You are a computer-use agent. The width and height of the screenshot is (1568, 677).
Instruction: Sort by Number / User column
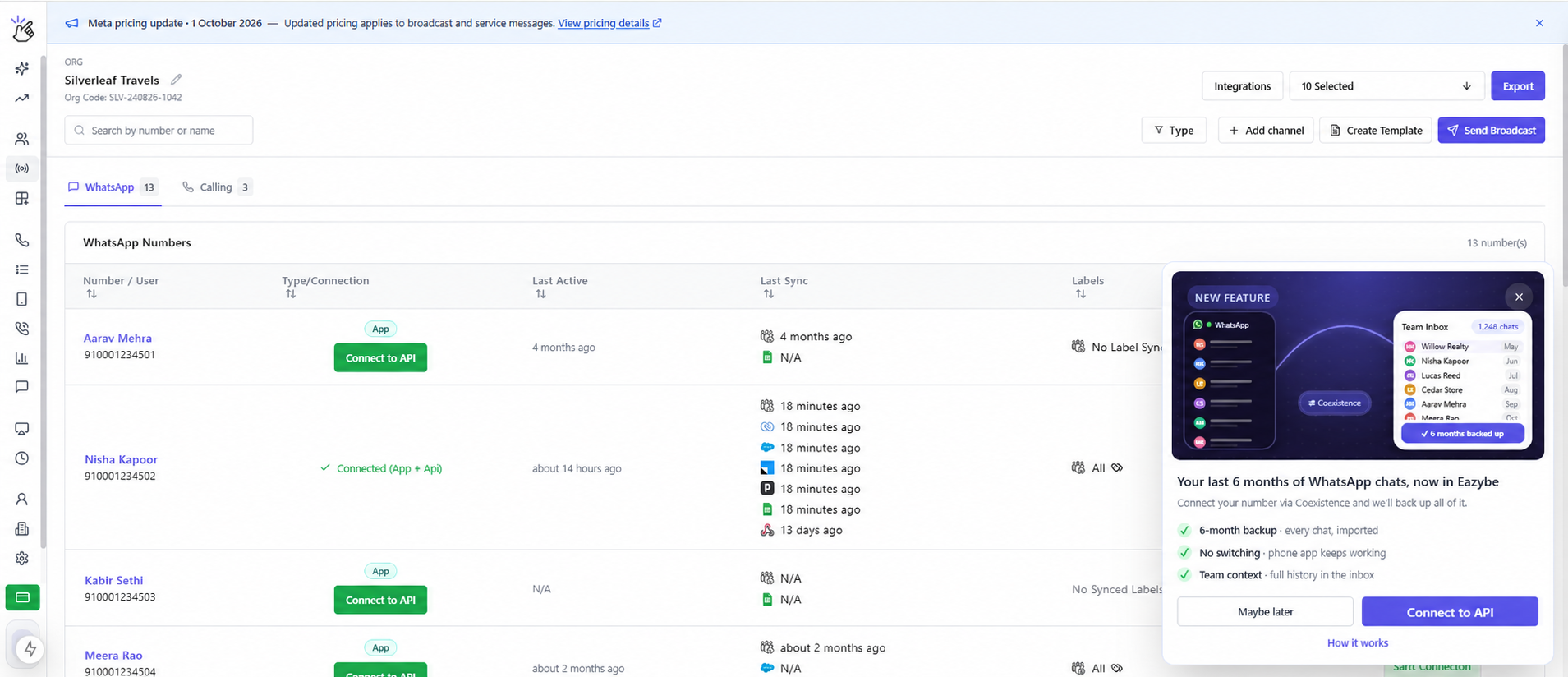(x=91, y=294)
